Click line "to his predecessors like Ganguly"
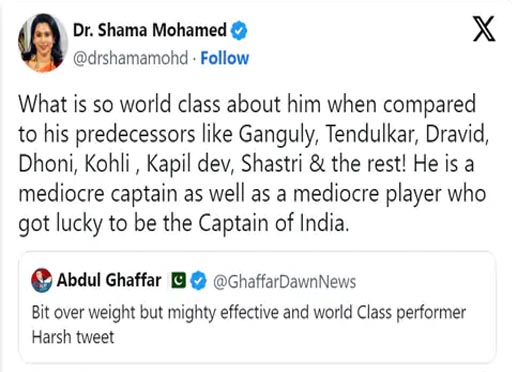The width and height of the screenshot is (512, 372). click(x=254, y=135)
